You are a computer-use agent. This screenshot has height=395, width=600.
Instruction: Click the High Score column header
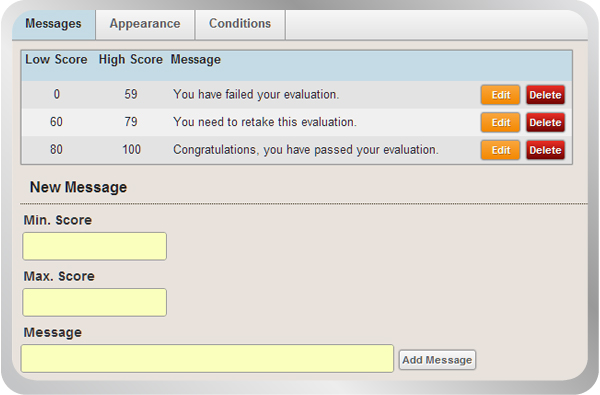pos(130,60)
